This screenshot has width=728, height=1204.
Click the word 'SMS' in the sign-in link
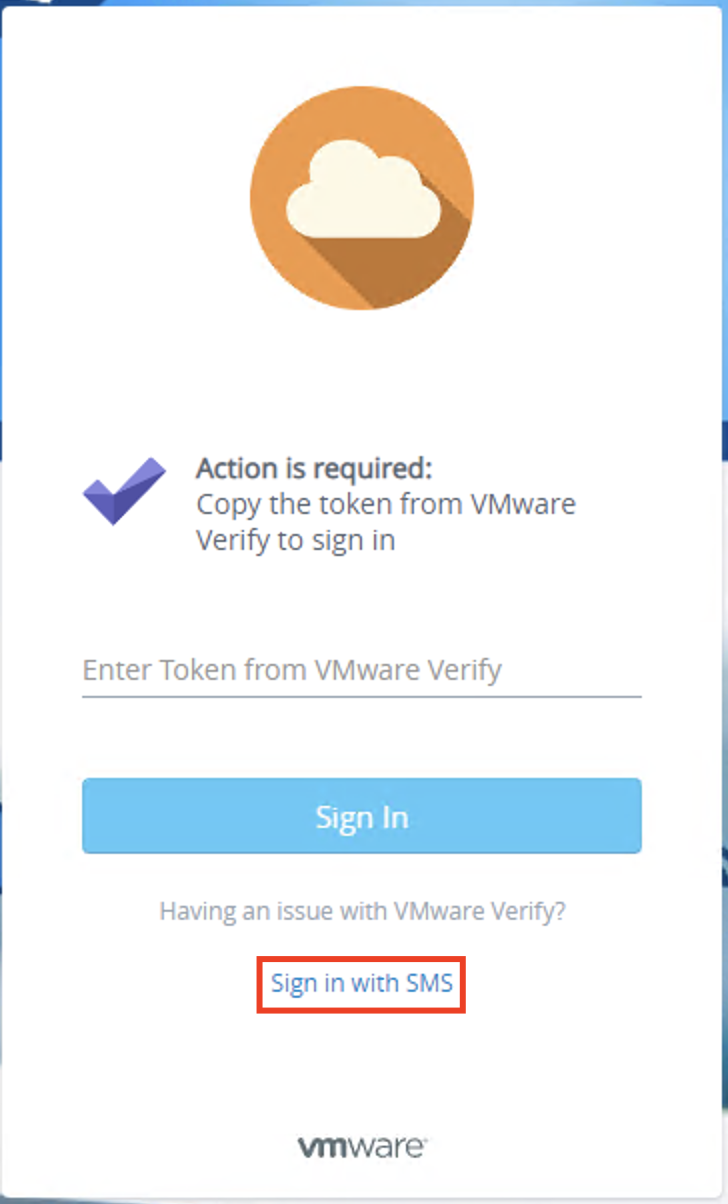[430, 983]
